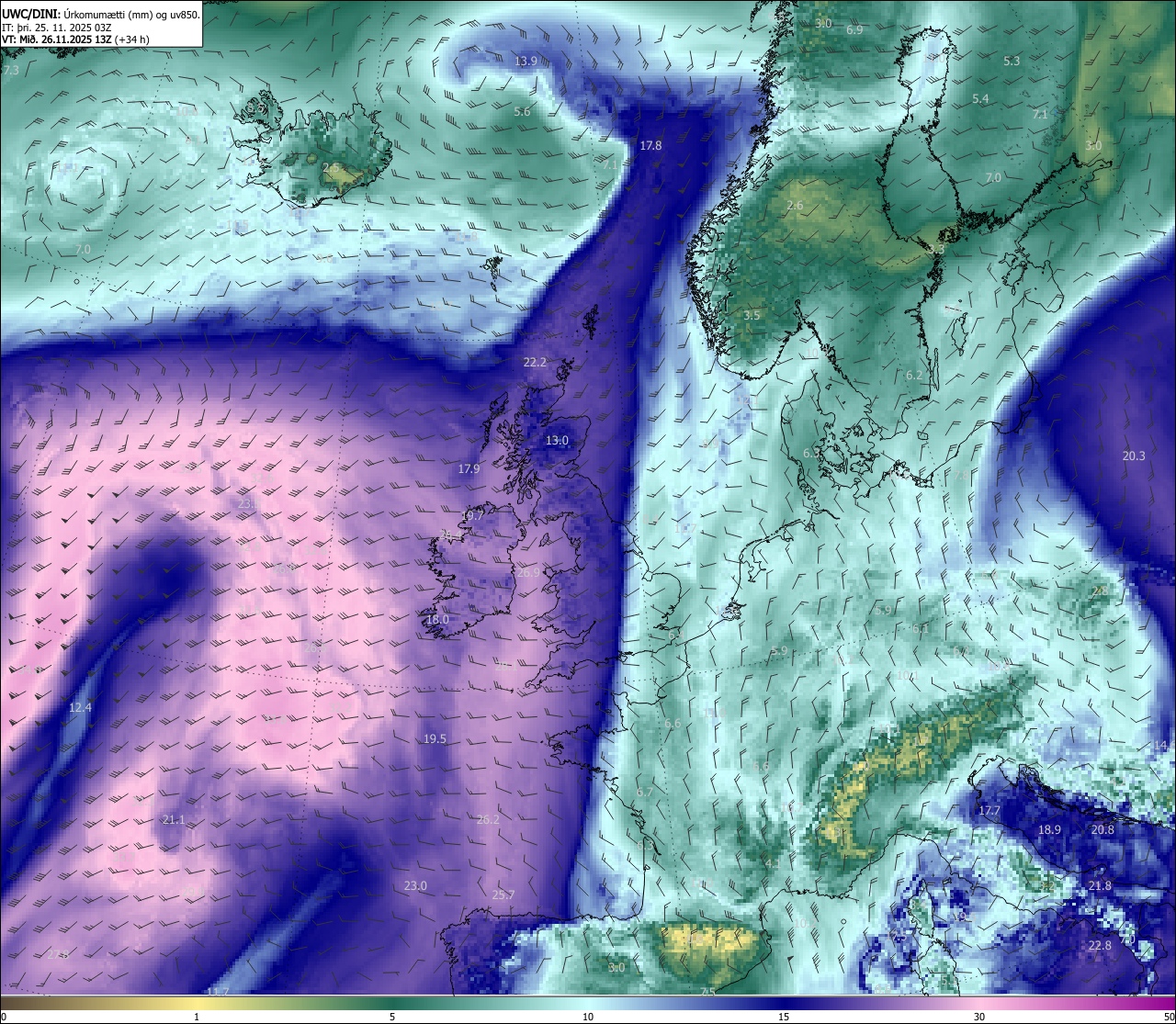The width and height of the screenshot is (1176, 1024).
Task: Click the map value "20.8"
Action: 1102,829
